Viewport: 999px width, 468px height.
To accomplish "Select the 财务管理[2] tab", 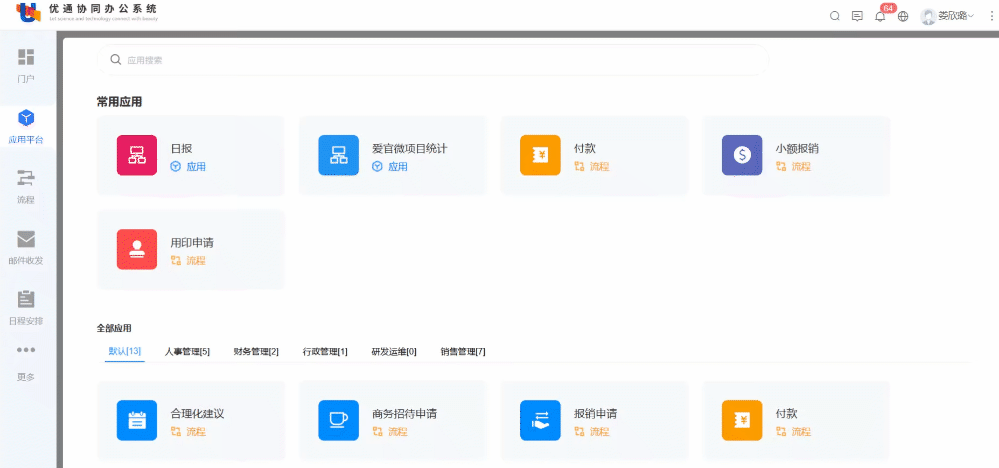I will point(256,352).
